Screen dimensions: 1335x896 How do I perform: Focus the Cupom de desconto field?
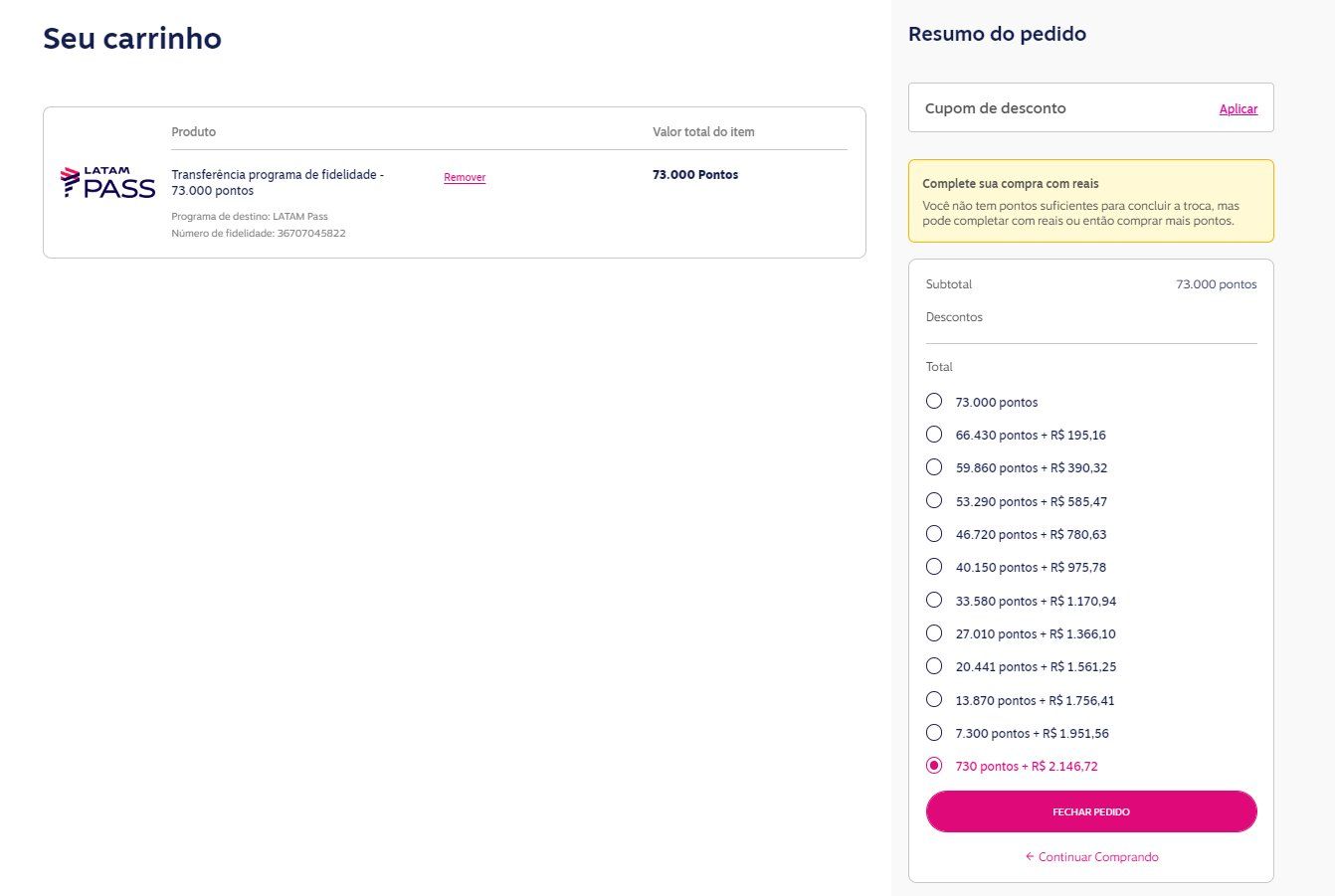click(1064, 108)
